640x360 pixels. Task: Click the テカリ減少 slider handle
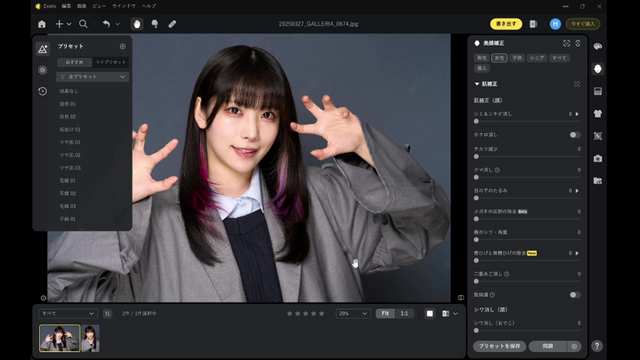tap(476, 156)
